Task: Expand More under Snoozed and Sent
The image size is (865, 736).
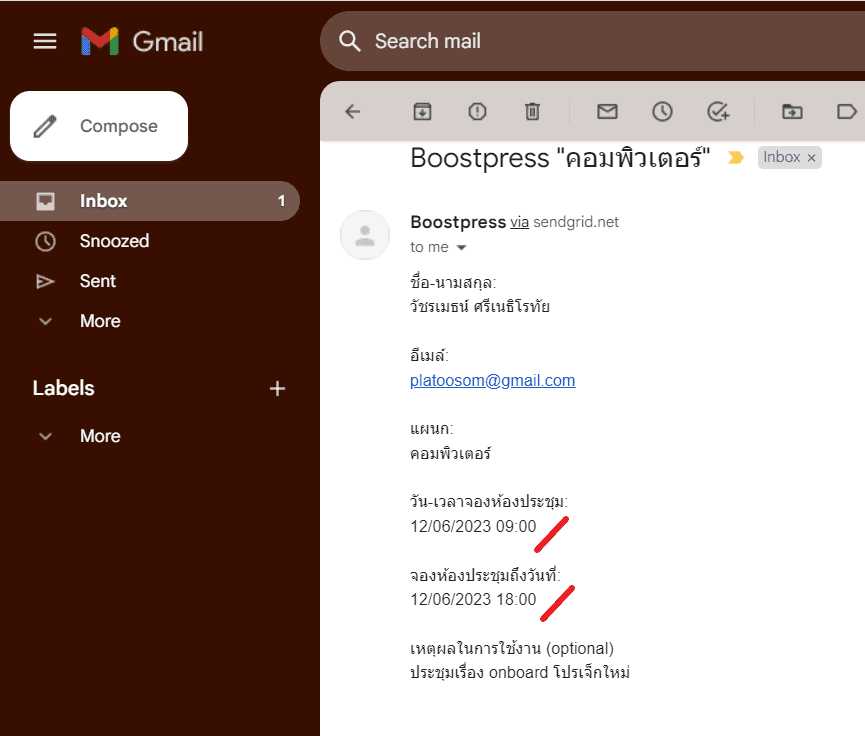Action: point(99,321)
